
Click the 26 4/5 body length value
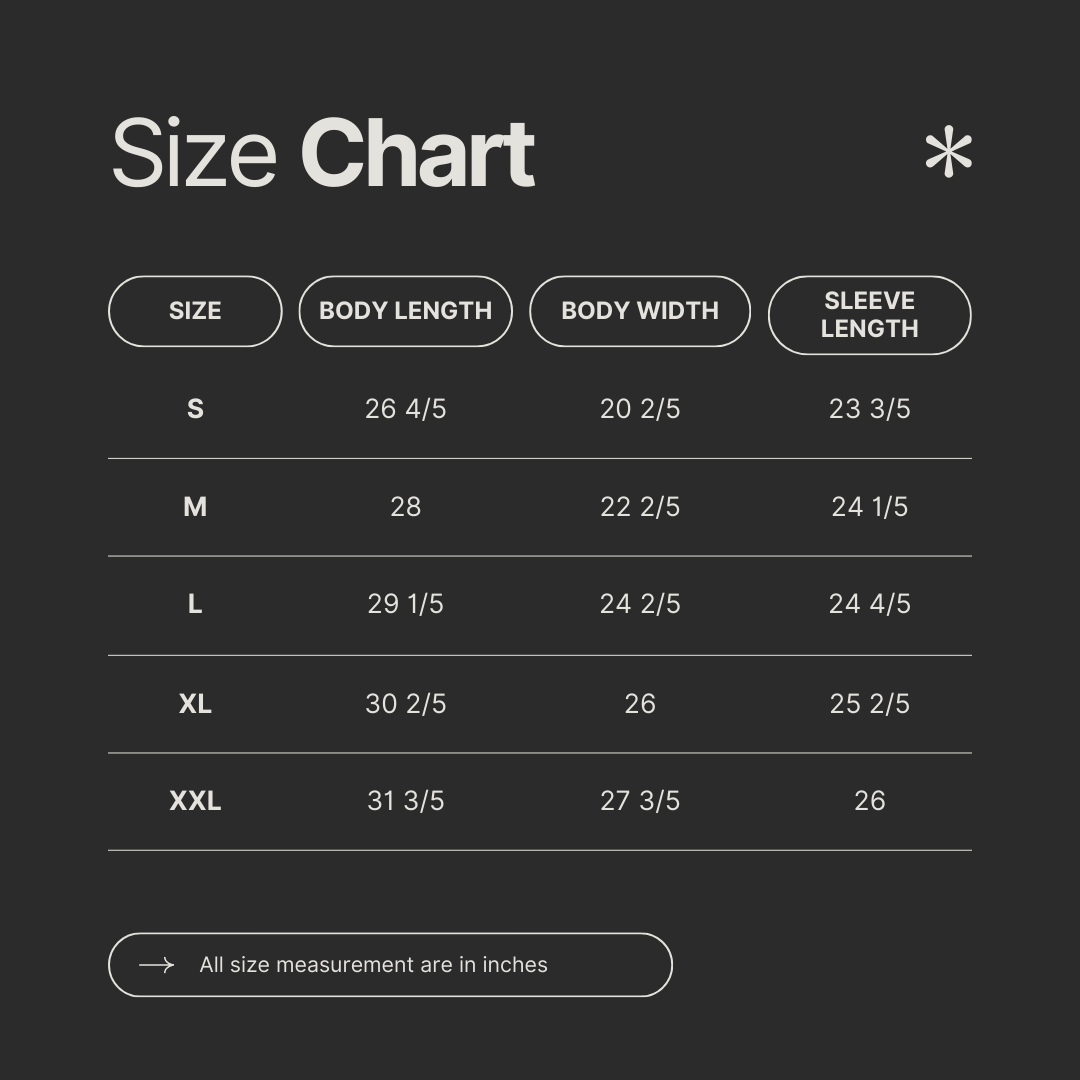[405, 409]
